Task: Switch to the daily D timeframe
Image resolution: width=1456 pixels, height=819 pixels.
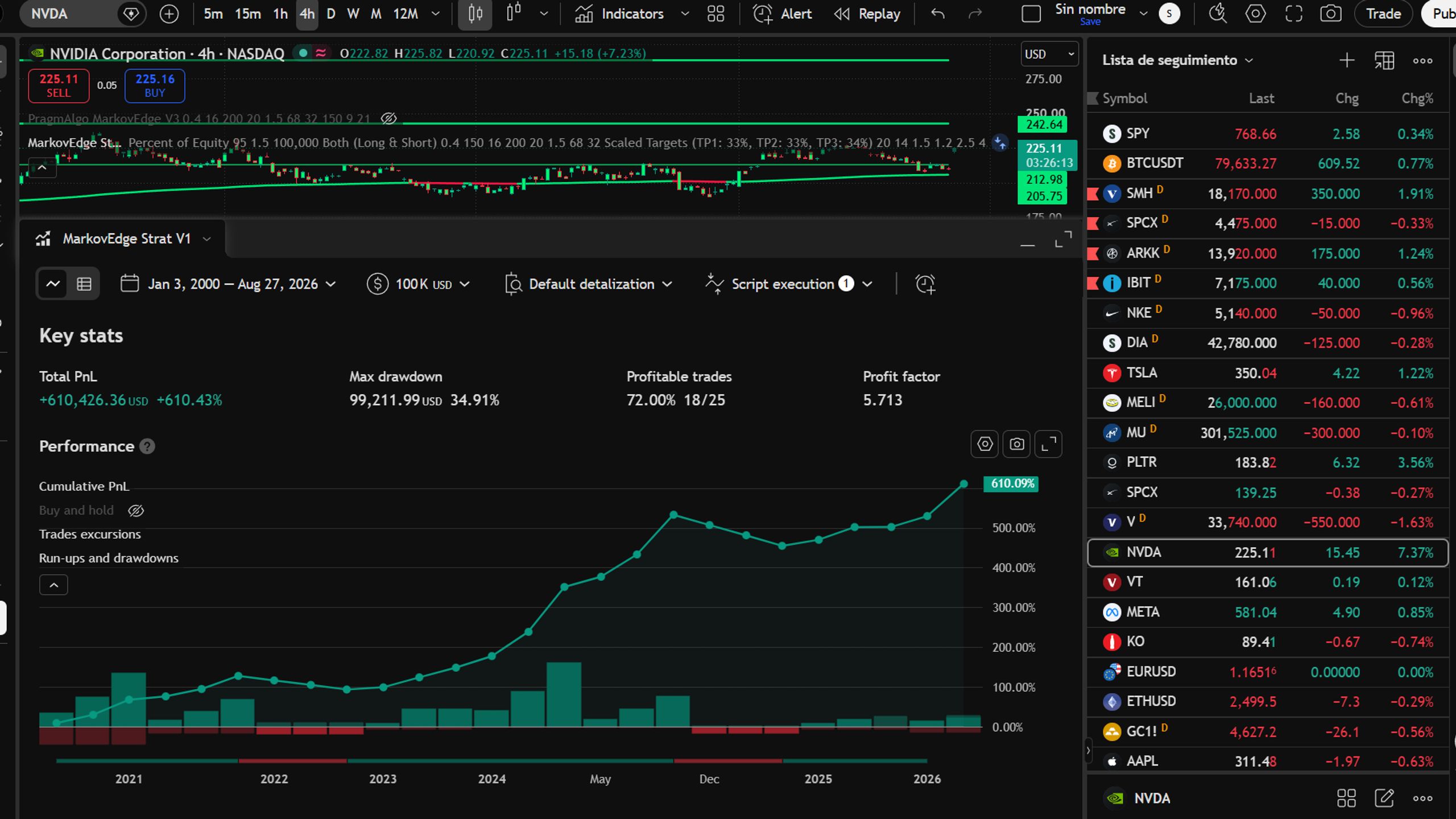Action: click(331, 14)
